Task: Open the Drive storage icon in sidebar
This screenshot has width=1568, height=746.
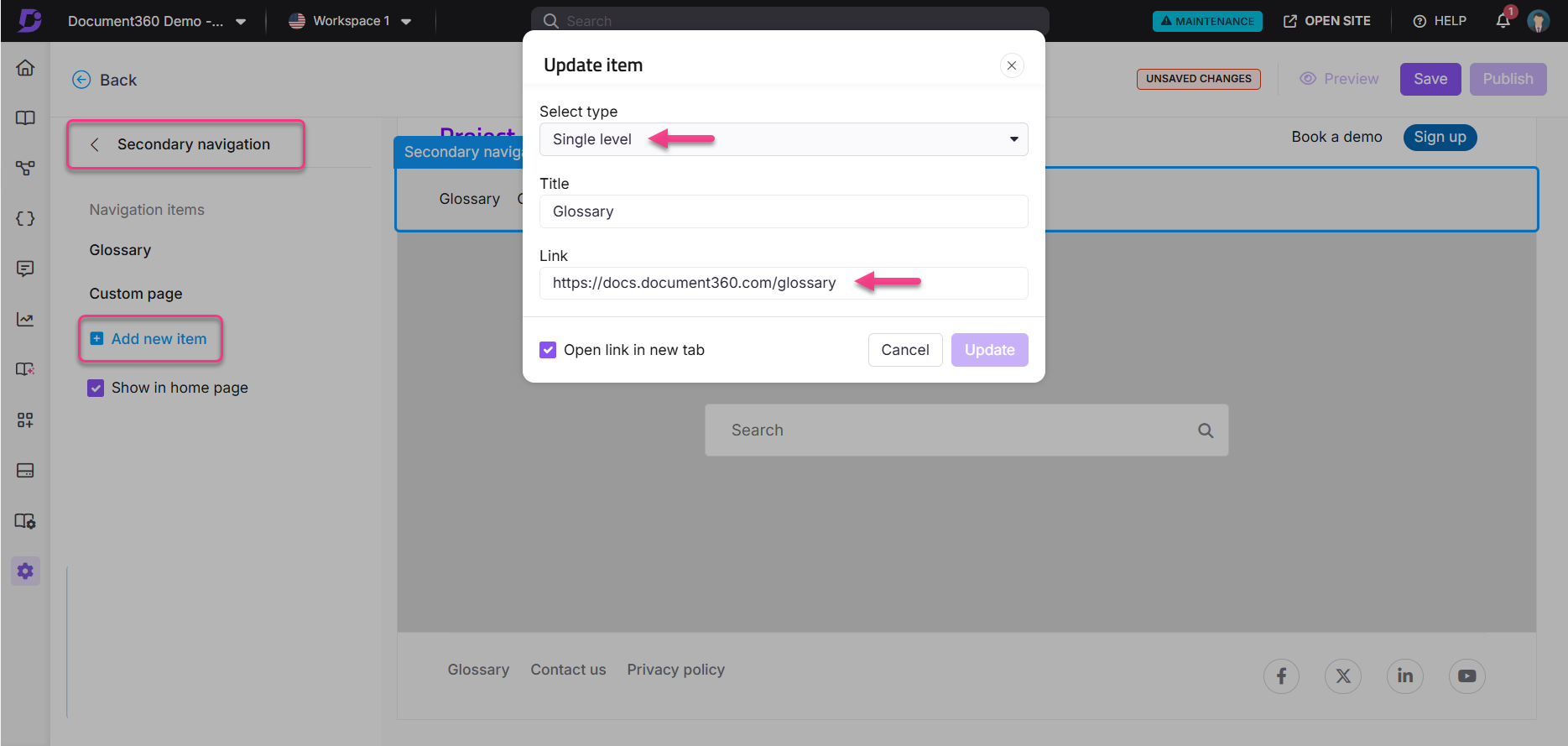Action: (x=25, y=471)
